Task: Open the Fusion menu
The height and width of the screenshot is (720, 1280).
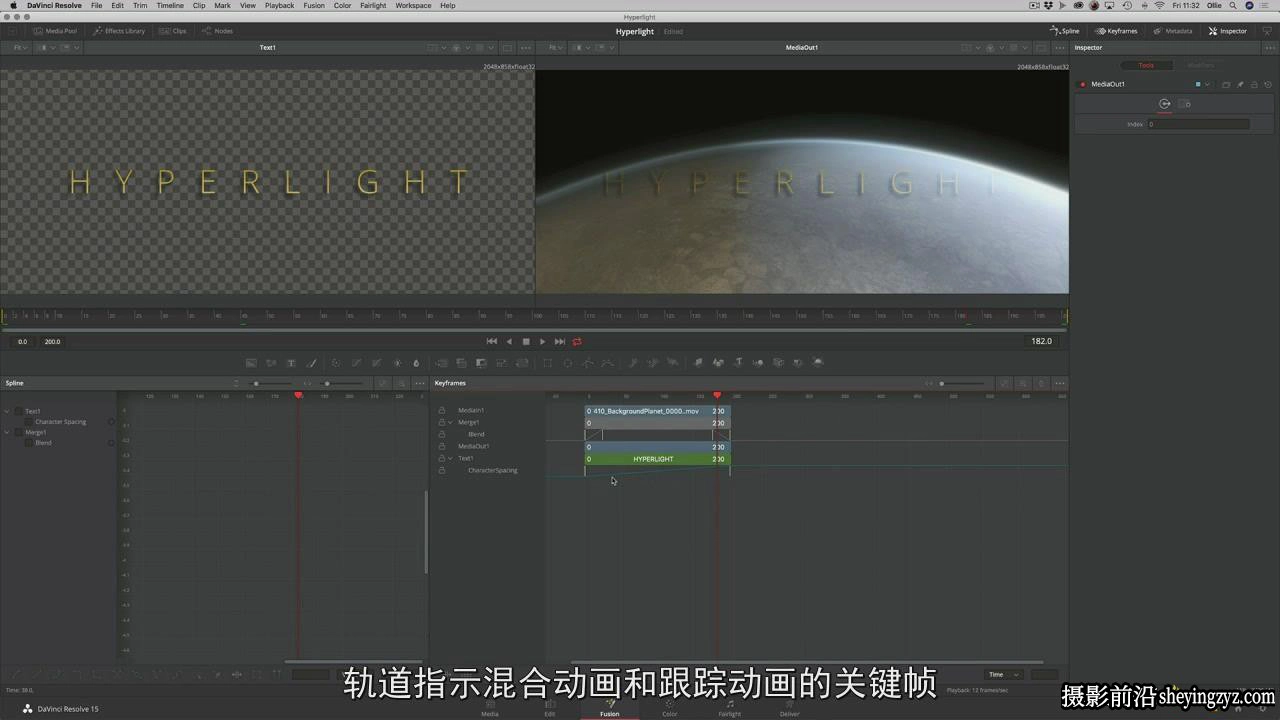Action: click(x=314, y=5)
